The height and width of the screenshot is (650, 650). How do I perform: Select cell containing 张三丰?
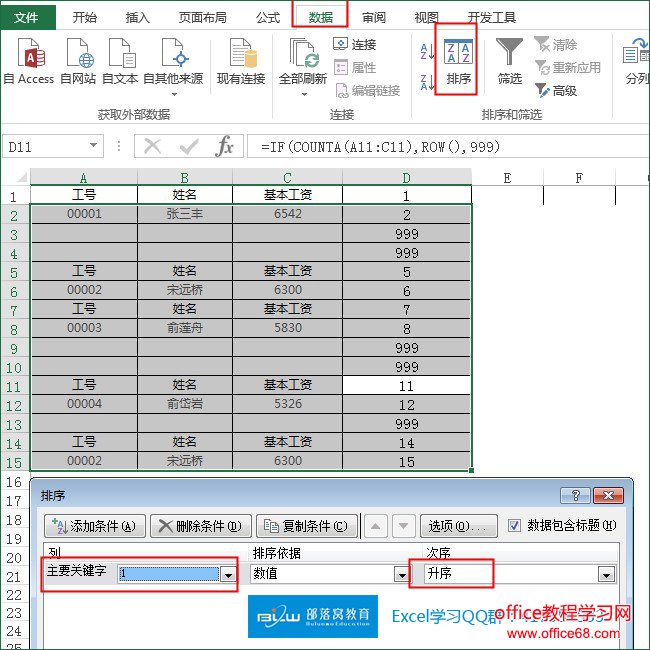point(185,214)
